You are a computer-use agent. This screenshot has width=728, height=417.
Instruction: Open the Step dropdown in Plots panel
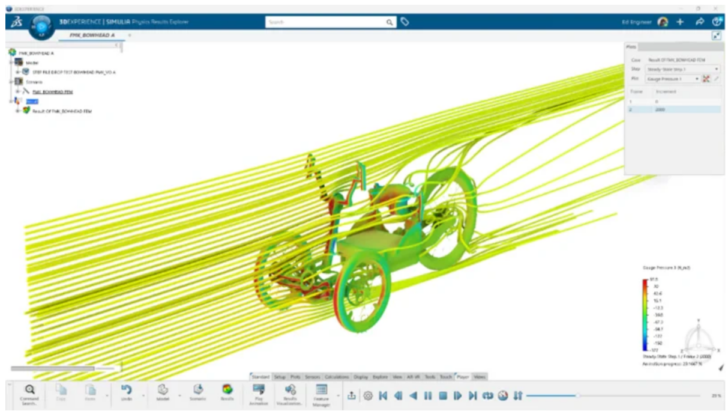pyautogui.click(x=682, y=69)
